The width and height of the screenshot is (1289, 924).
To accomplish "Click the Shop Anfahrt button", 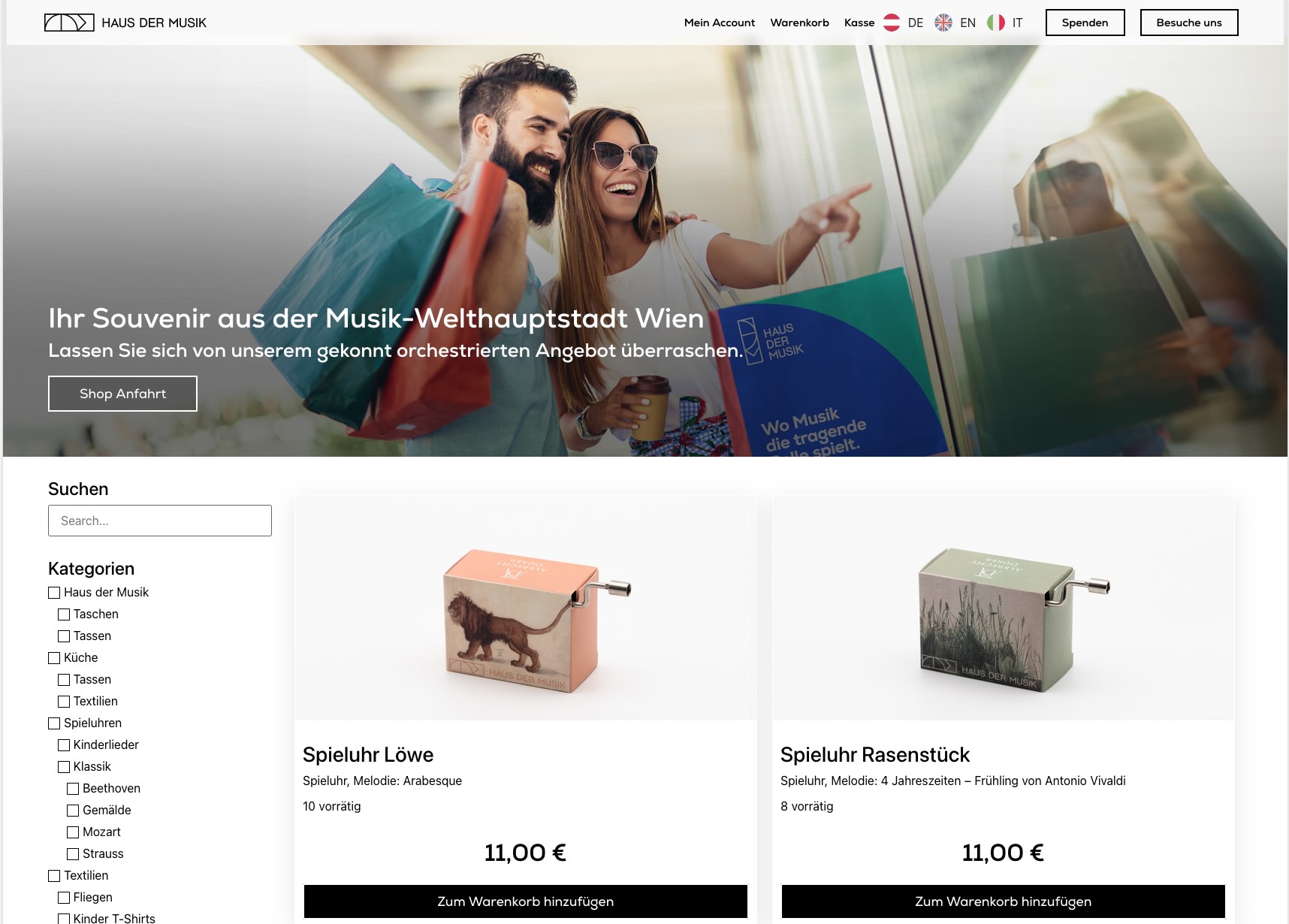I will [122, 394].
